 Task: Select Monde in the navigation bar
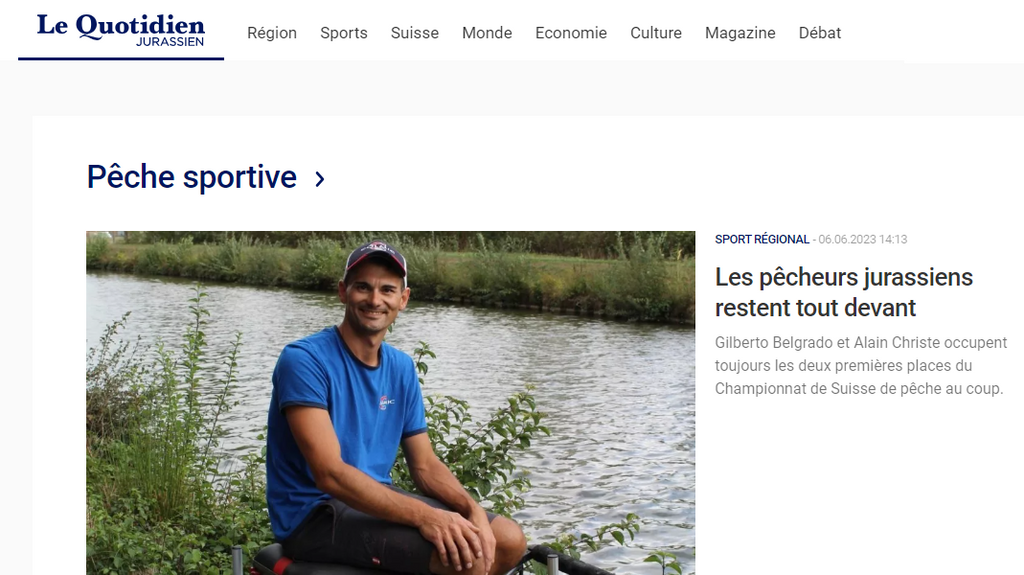coord(487,33)
